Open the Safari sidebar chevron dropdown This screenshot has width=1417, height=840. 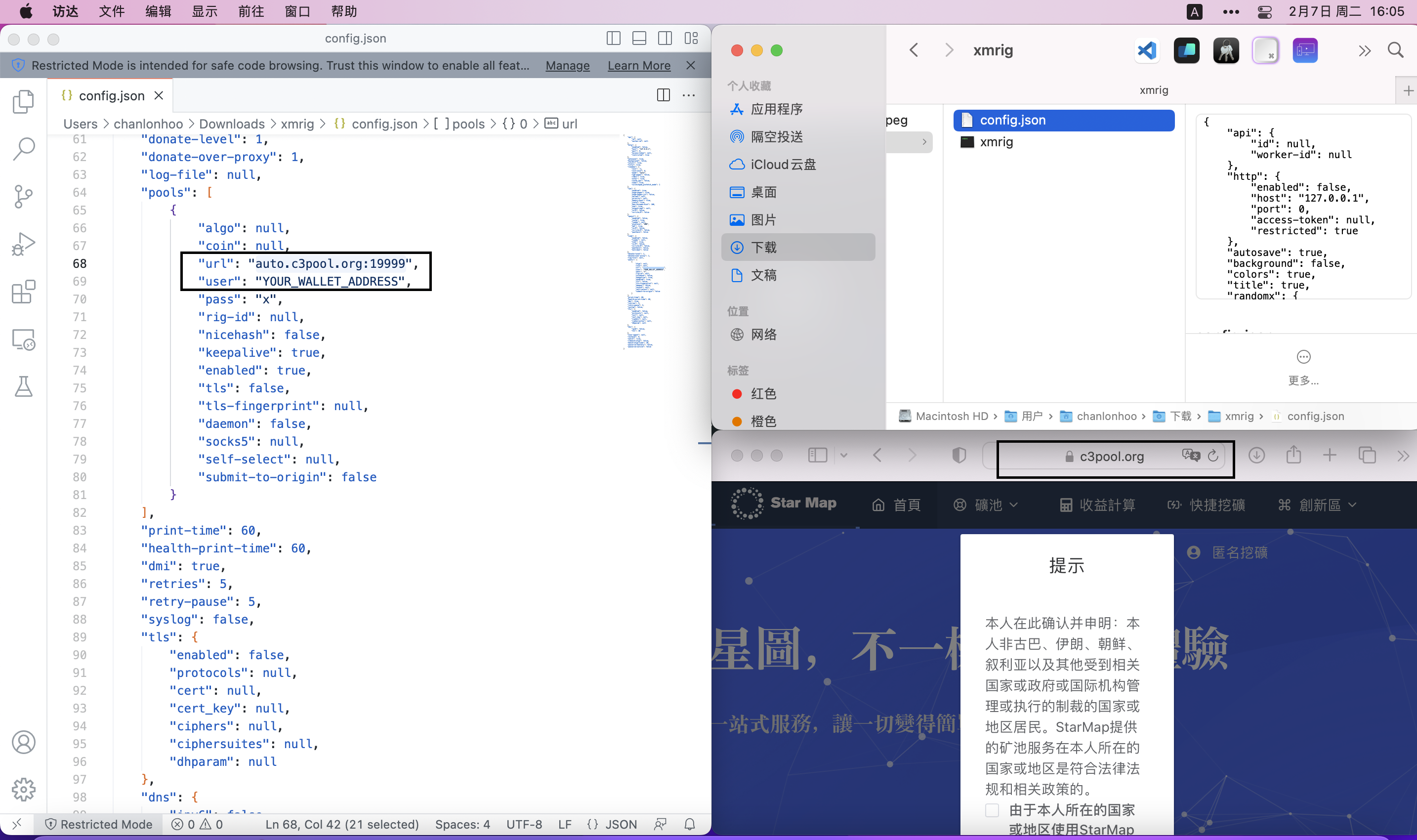(844, 456)
